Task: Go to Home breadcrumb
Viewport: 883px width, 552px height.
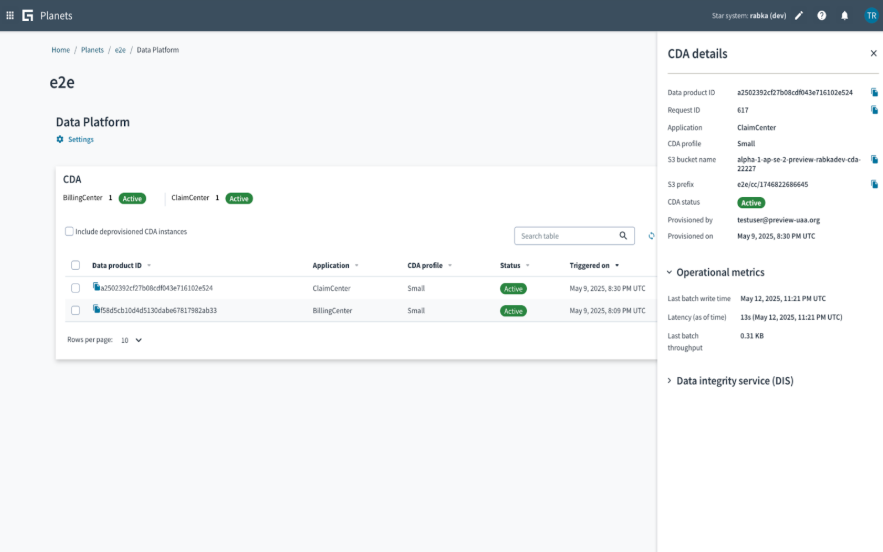Action: 61,50
